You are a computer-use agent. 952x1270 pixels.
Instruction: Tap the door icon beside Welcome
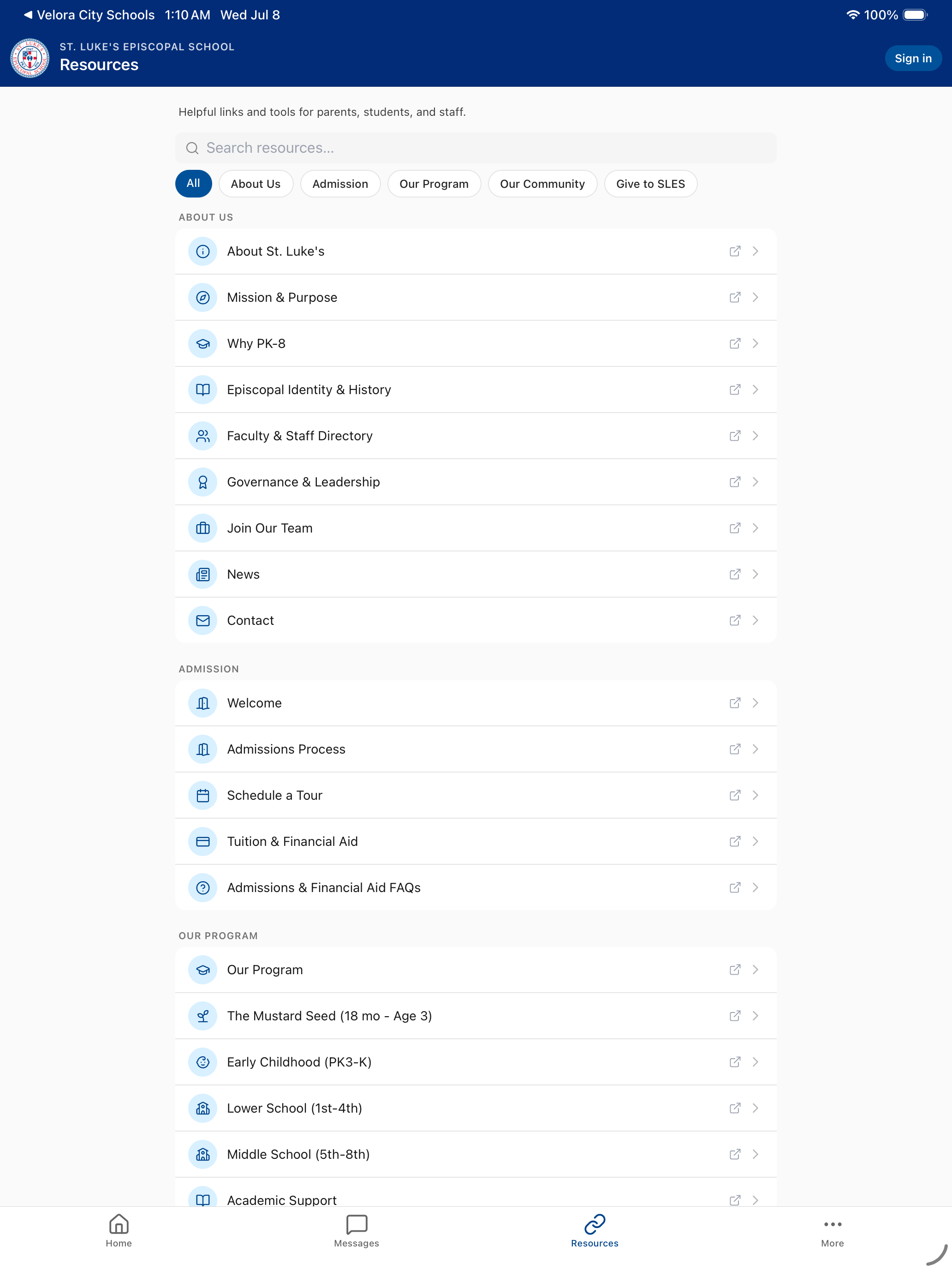(x=202, y=703)
